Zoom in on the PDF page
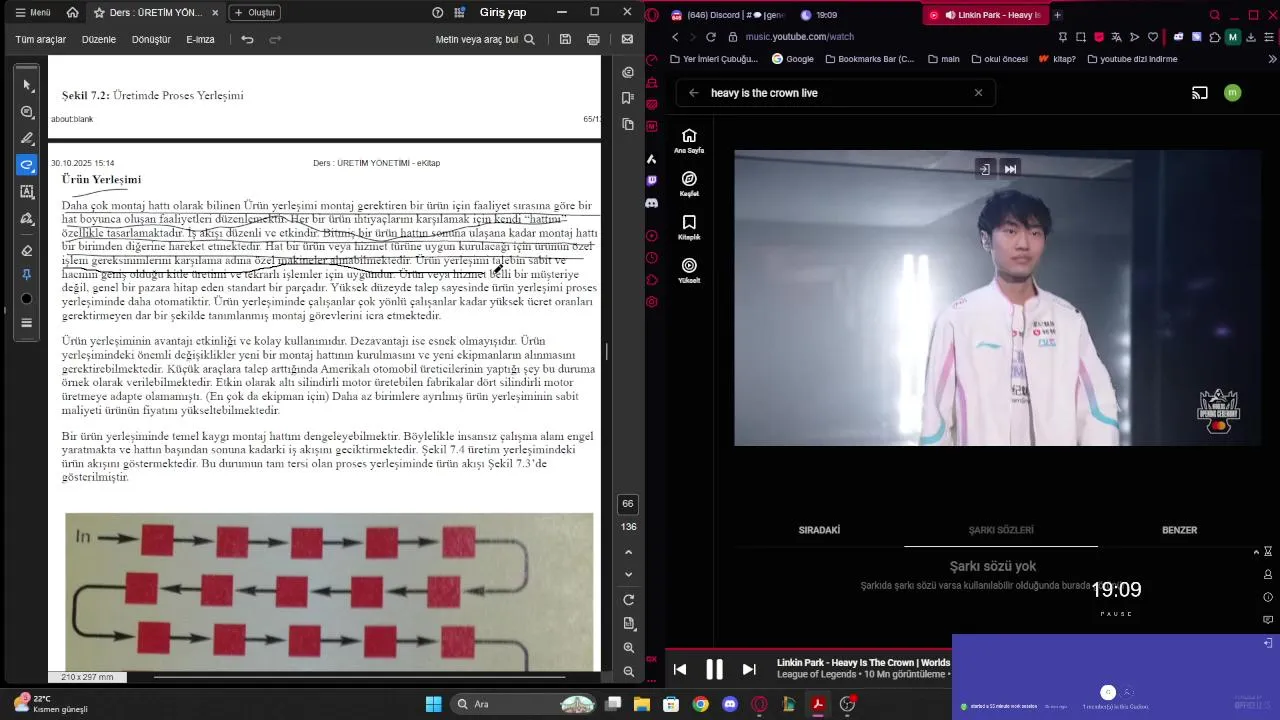This screenshot has height=720, width=1280. point(628,648)
